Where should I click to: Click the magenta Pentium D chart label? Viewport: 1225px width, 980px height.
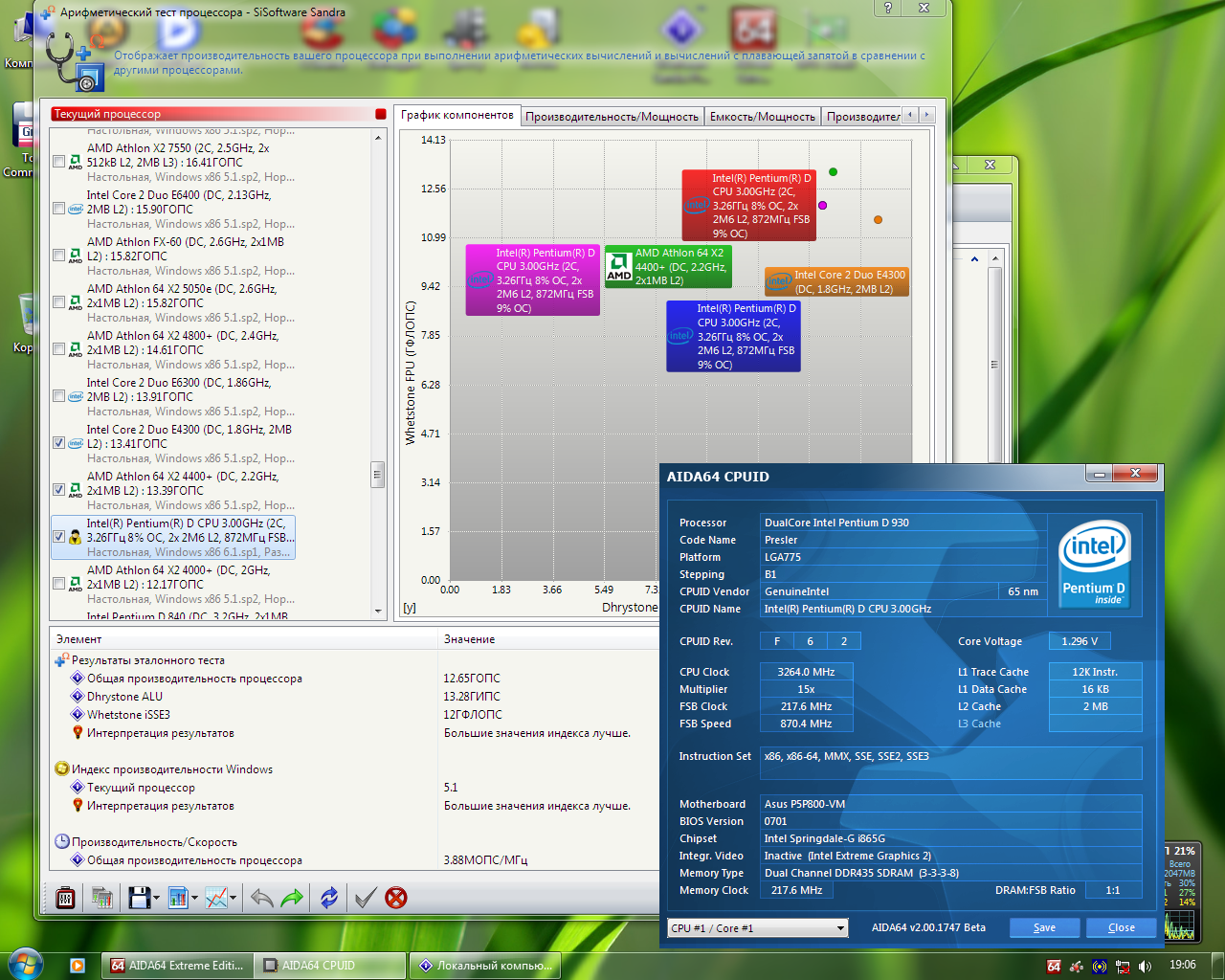pos(533,280)
